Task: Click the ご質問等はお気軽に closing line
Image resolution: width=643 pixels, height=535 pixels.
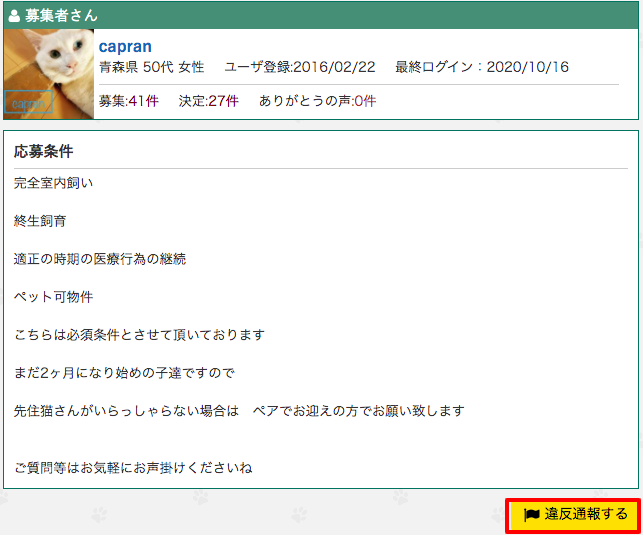Action: pyautogui.click(x=133, y=468)
